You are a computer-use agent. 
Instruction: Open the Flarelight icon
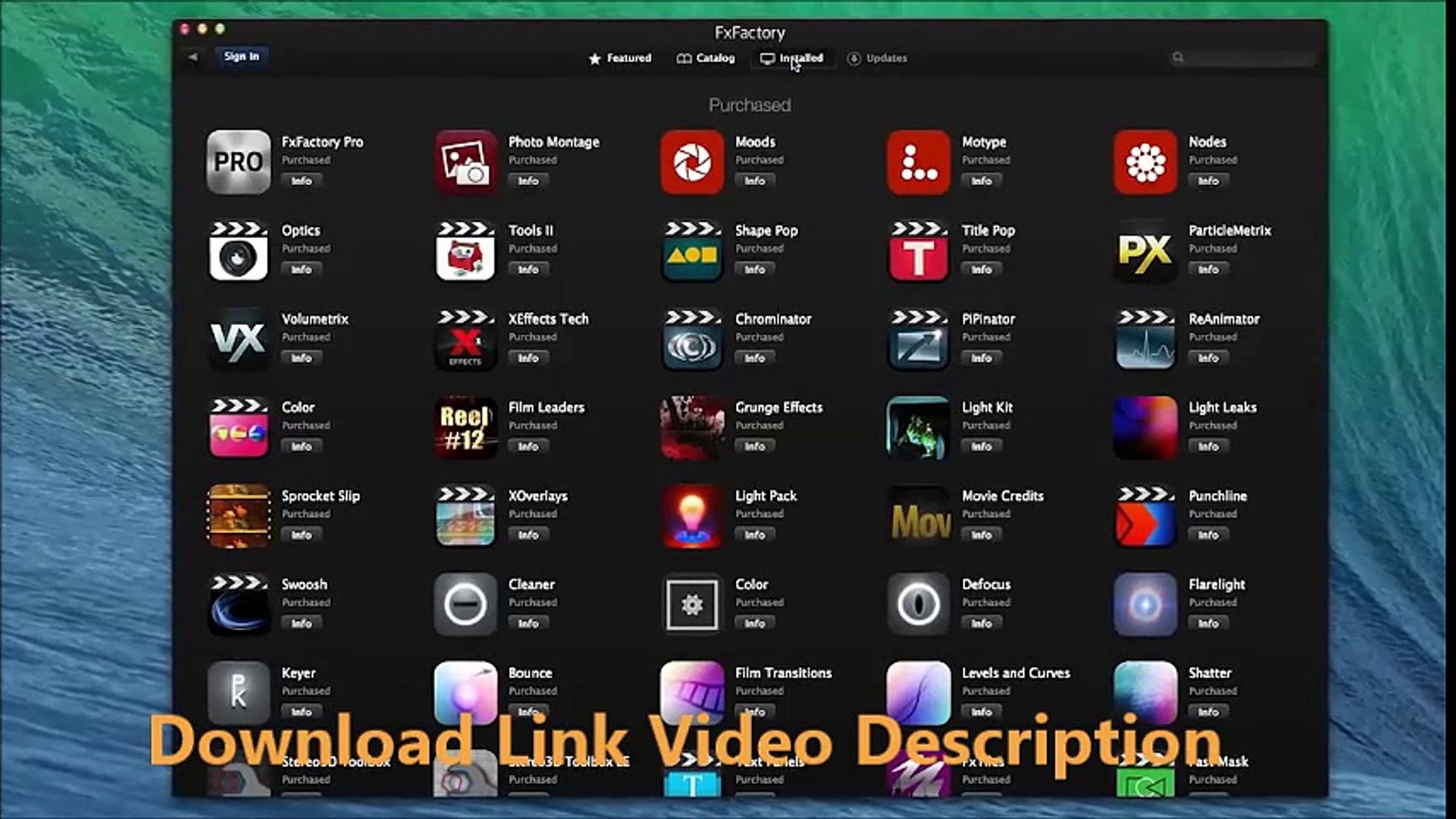point(1145,604)
